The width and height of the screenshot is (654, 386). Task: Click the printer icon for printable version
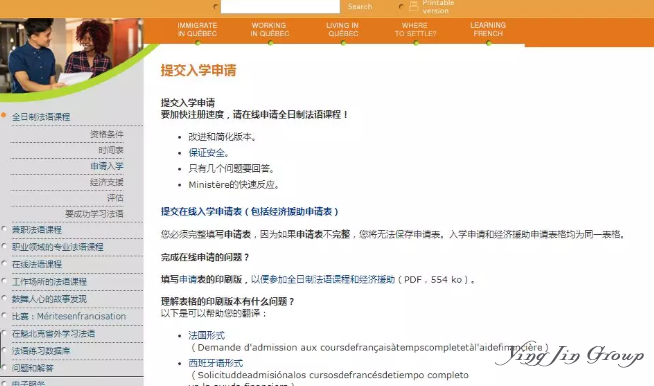(413, 6)
